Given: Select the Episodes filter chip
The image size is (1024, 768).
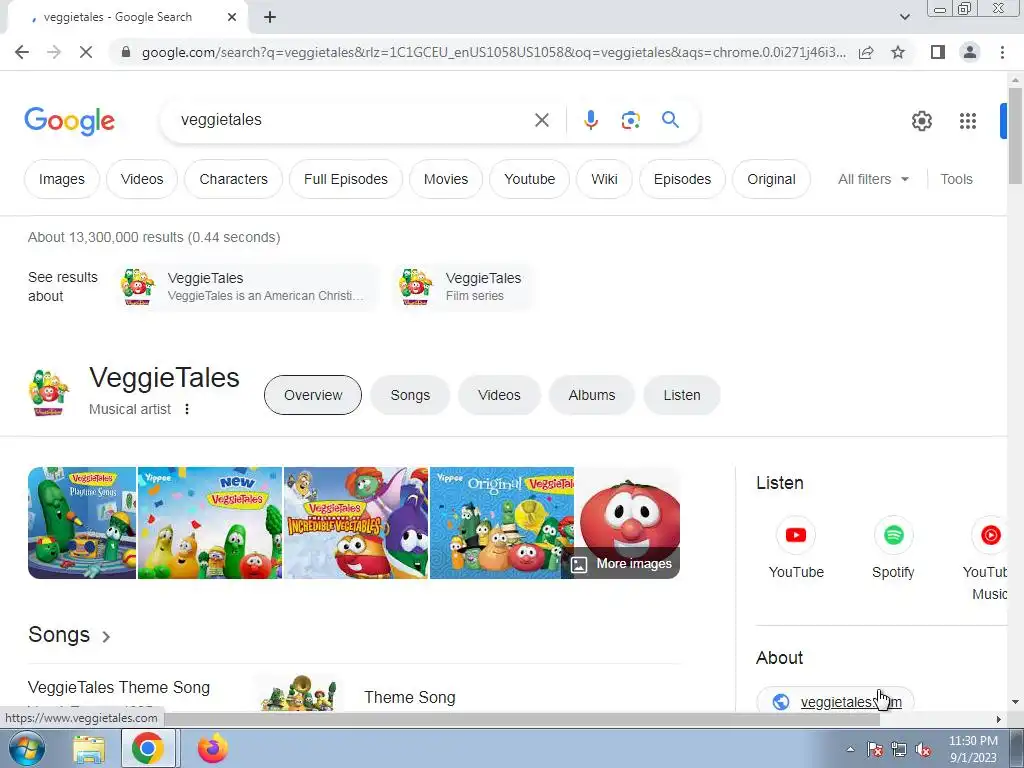Looking at the screenshot, I should pyautogui.click(x=682, y=179).
